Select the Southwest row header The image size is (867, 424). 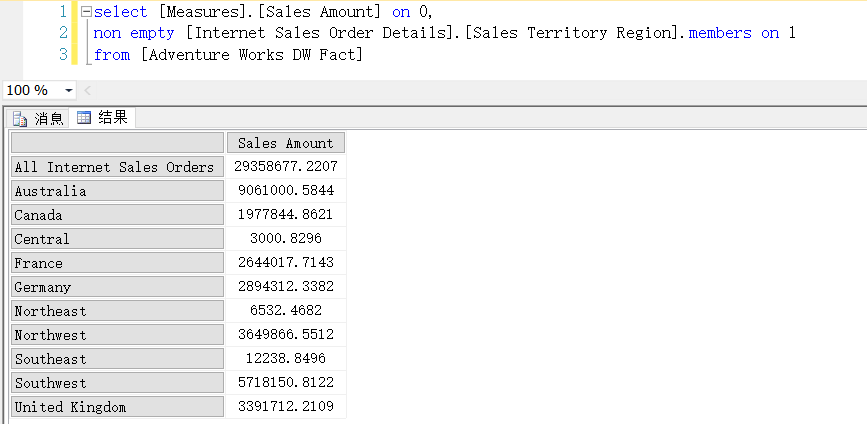pos(117,383)
